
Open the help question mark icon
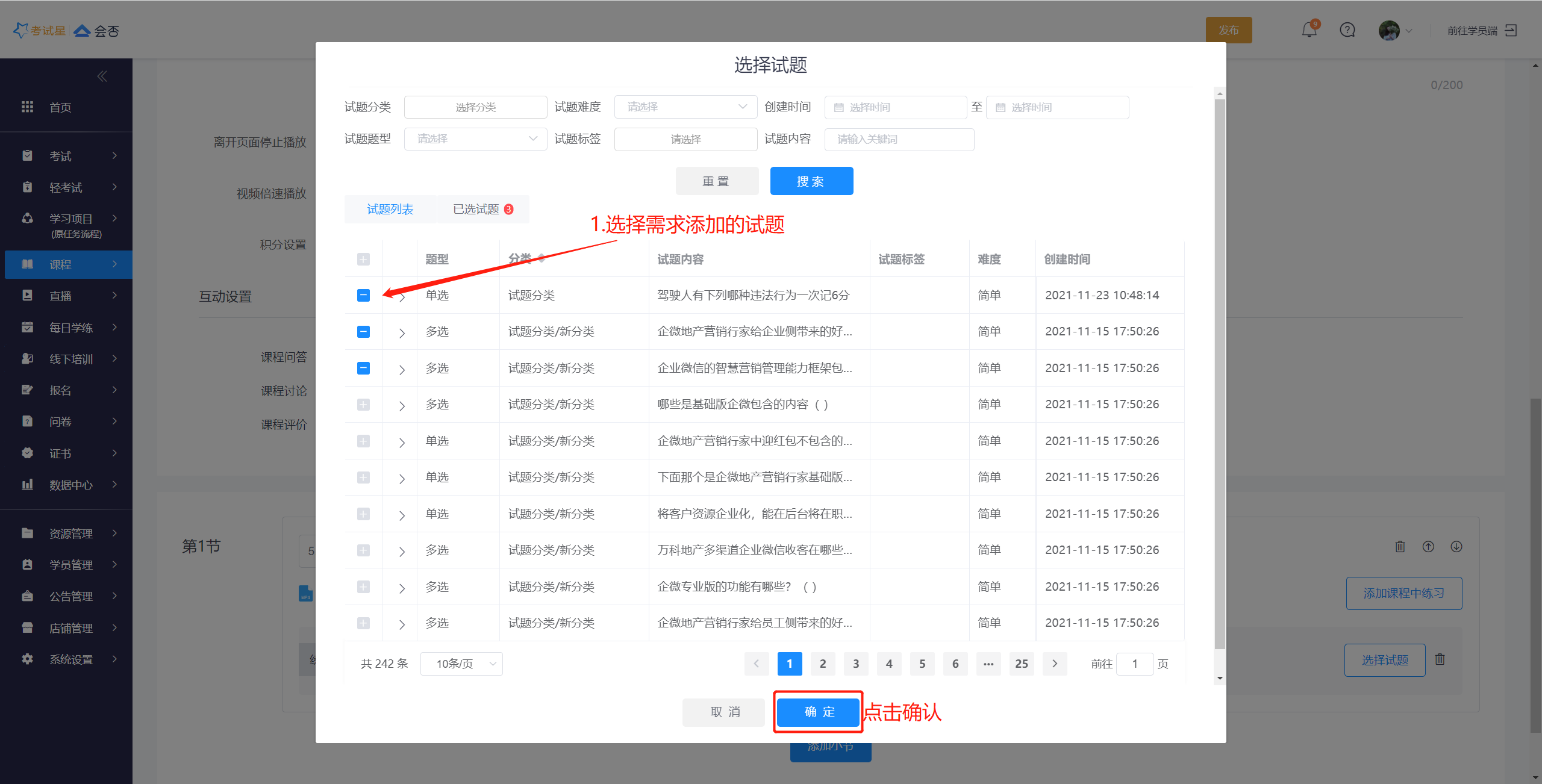click(x=1347, y=30)
